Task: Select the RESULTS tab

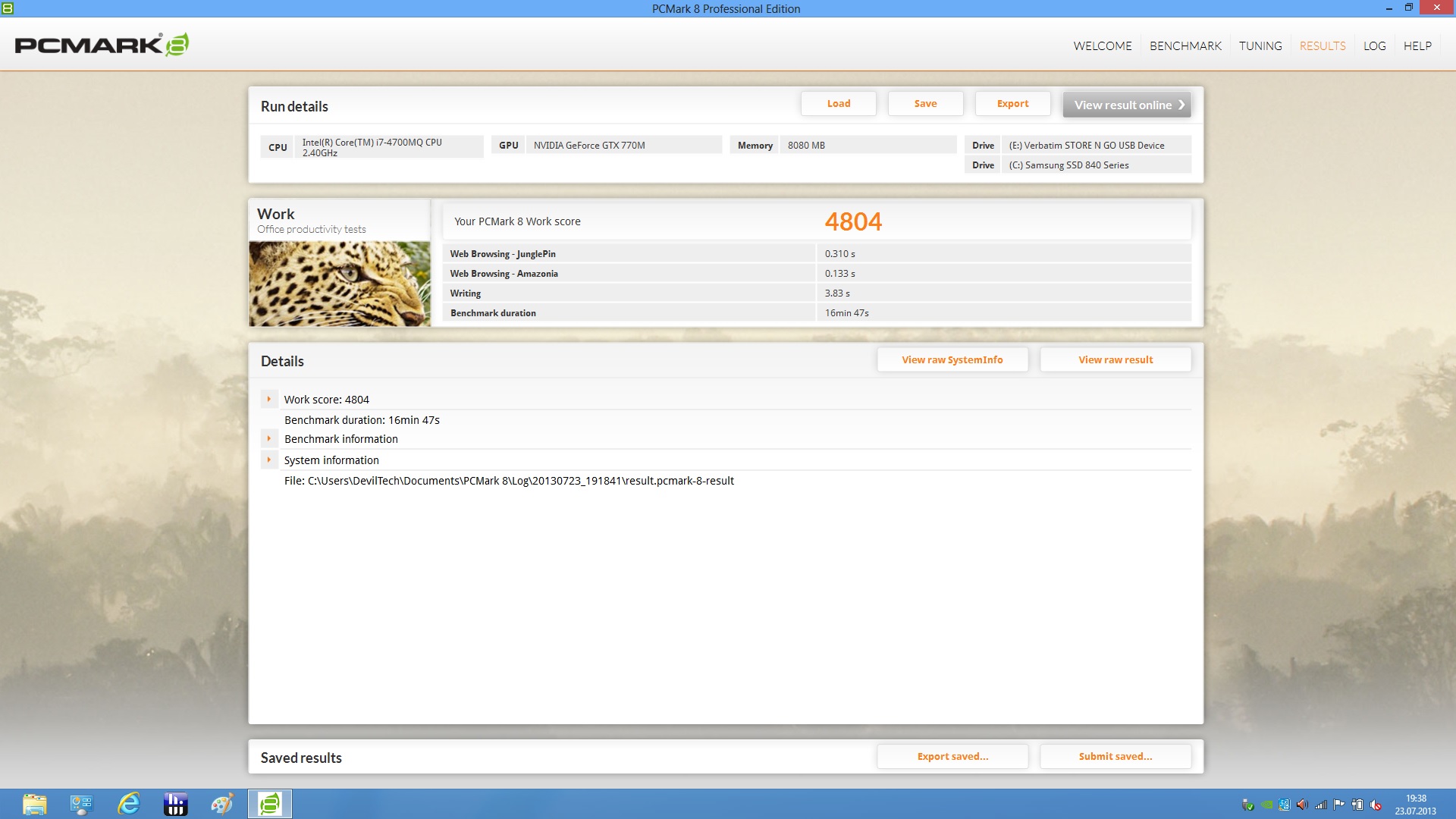Action: click(1323, 45)
